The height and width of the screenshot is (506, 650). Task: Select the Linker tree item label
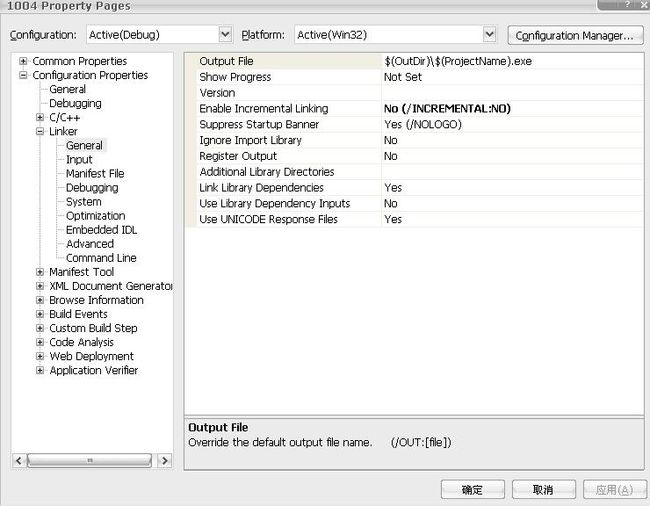63,131
